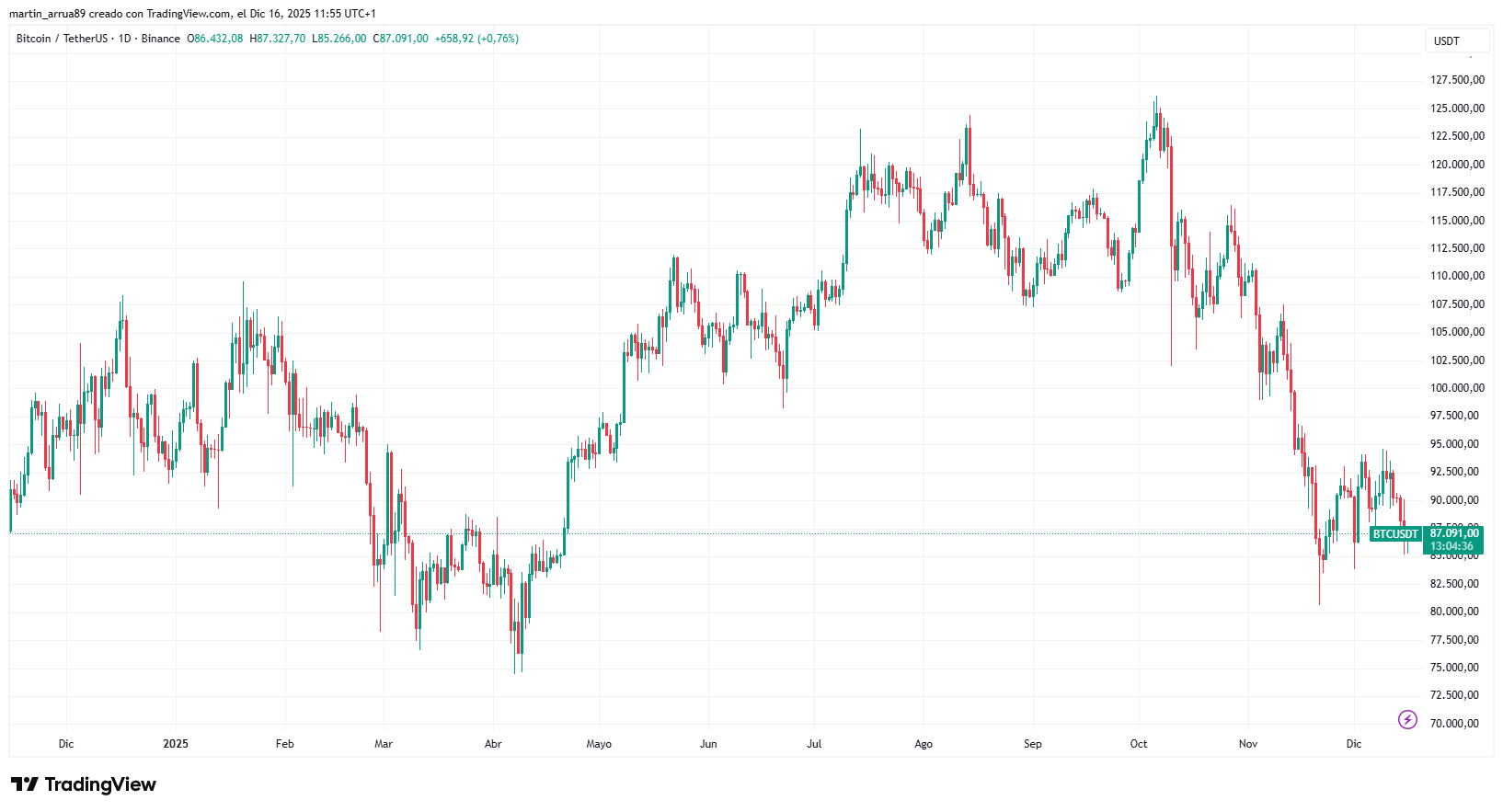The width and height of the screenshot is (1503, 812).
Task: Click the 100.000,00 price scale label
Action: click(x=1457, y=388)
